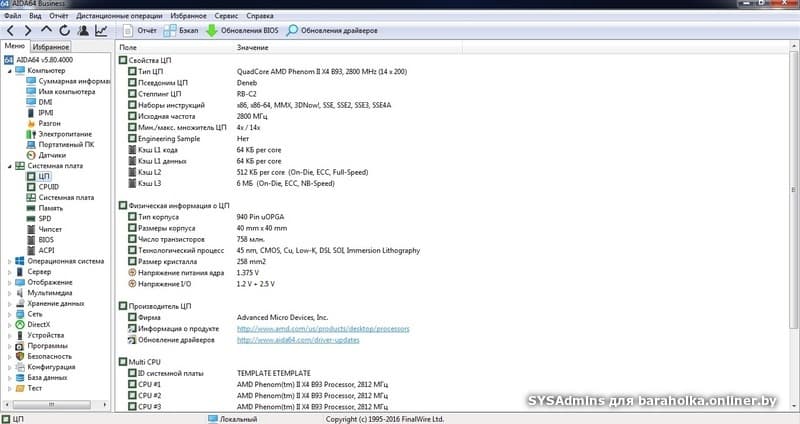Collapse the Системная плата tree branch
This screenshot has width=800, height=424.
pos(9,166)
